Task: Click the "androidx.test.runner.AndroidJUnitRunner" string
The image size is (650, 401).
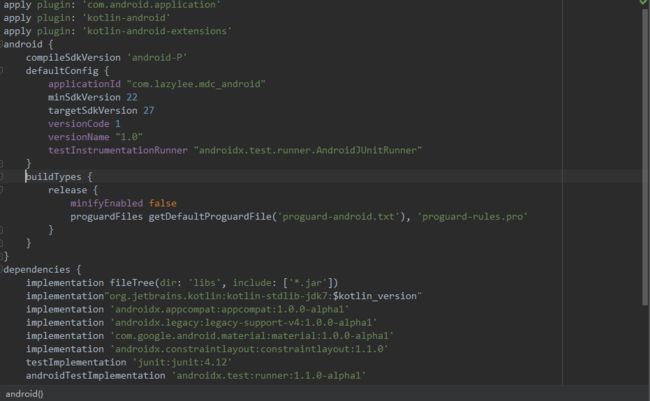Action: pyautogui.click(x=308, y=151)
